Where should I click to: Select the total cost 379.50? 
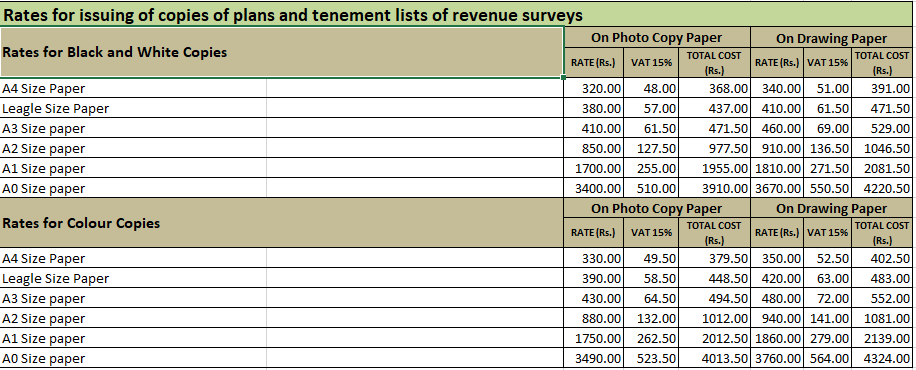[x=714, y=258]
